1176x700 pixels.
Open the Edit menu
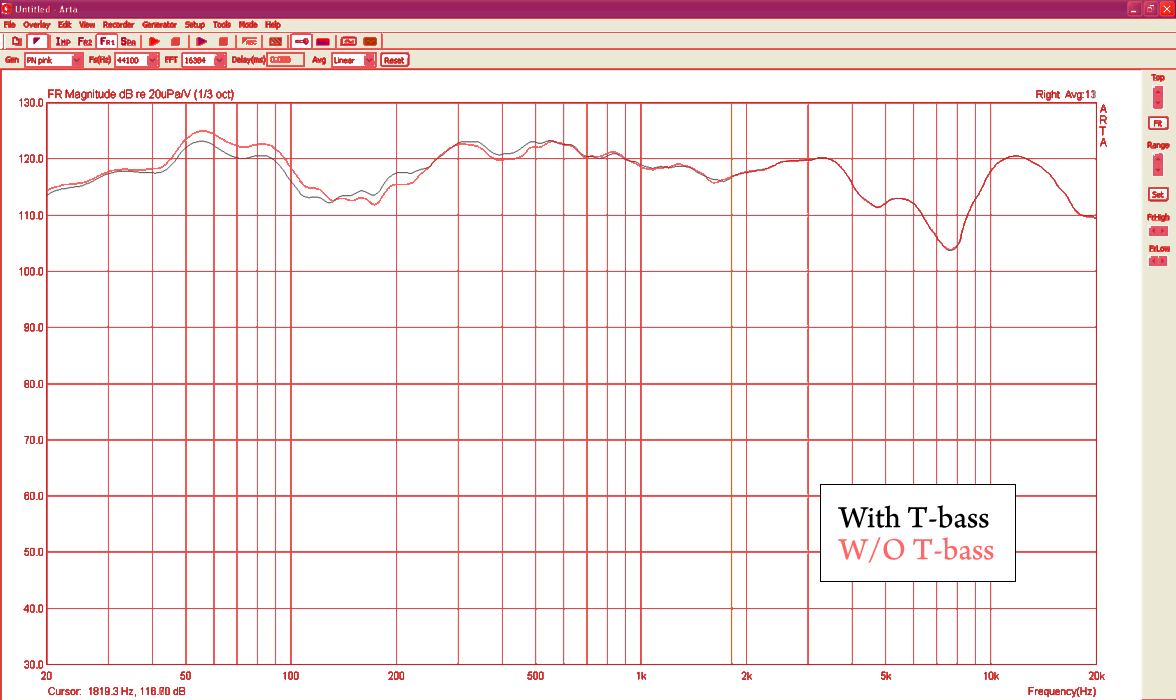pos(64,25)
